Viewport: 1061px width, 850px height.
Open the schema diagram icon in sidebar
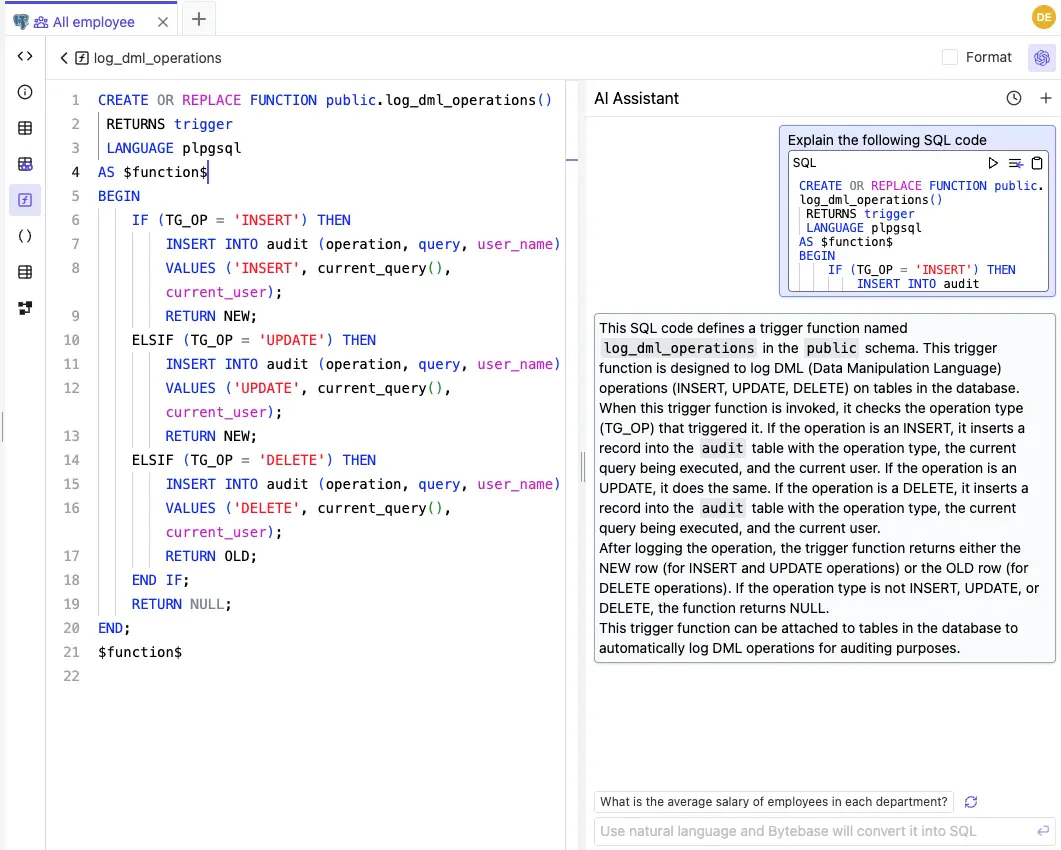coord(25,307)
